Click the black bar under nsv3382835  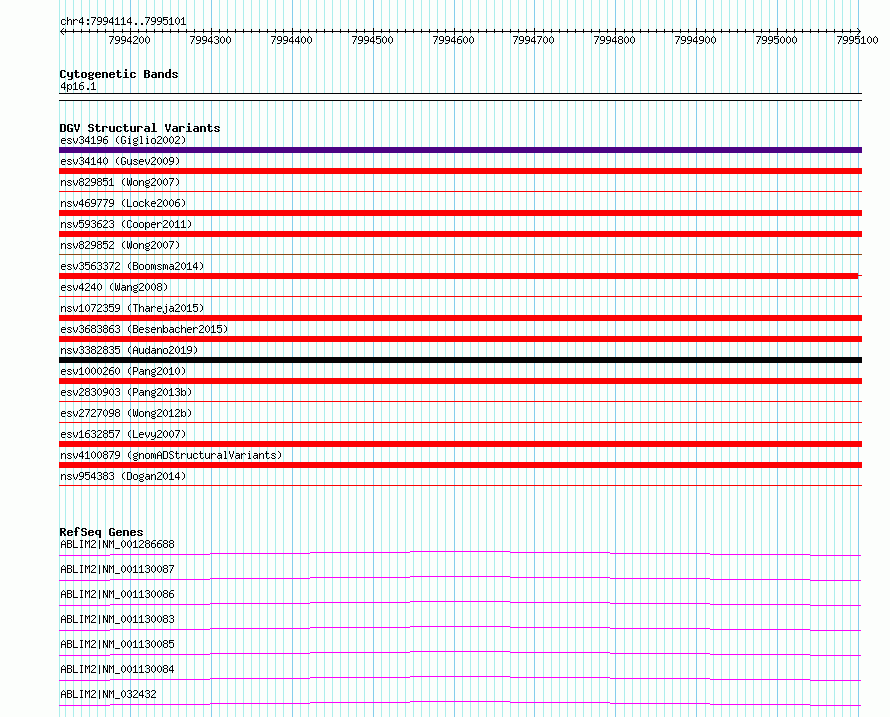click(x=460, y=360)
